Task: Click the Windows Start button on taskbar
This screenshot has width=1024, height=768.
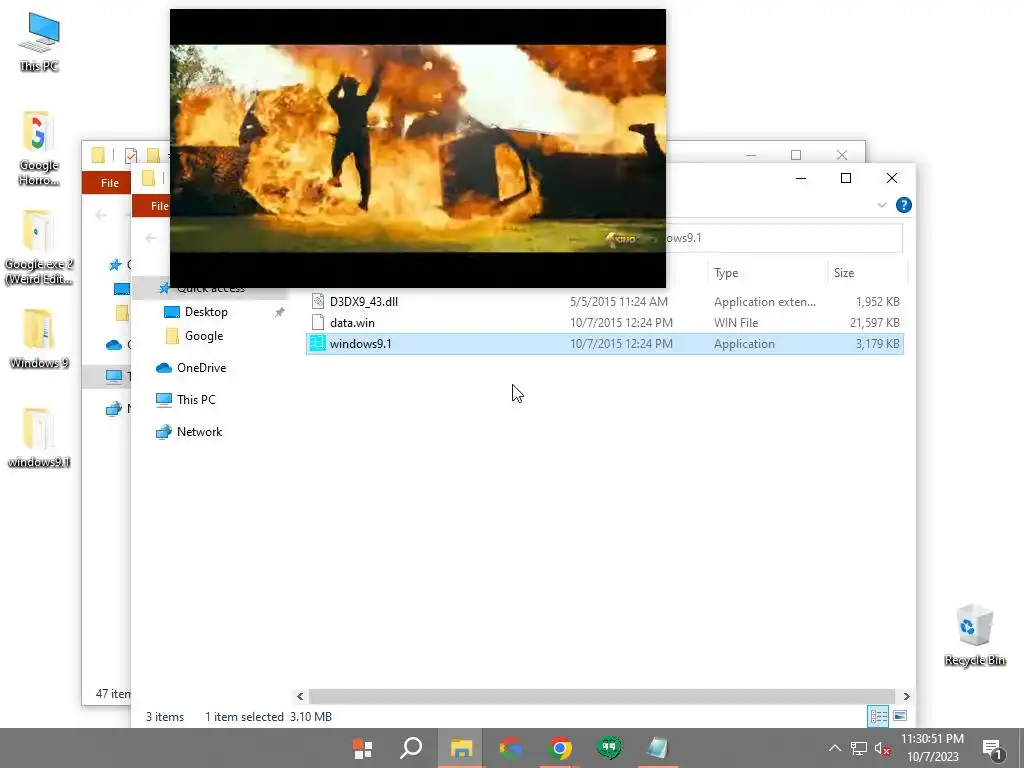Action: [x=362, y=748]
